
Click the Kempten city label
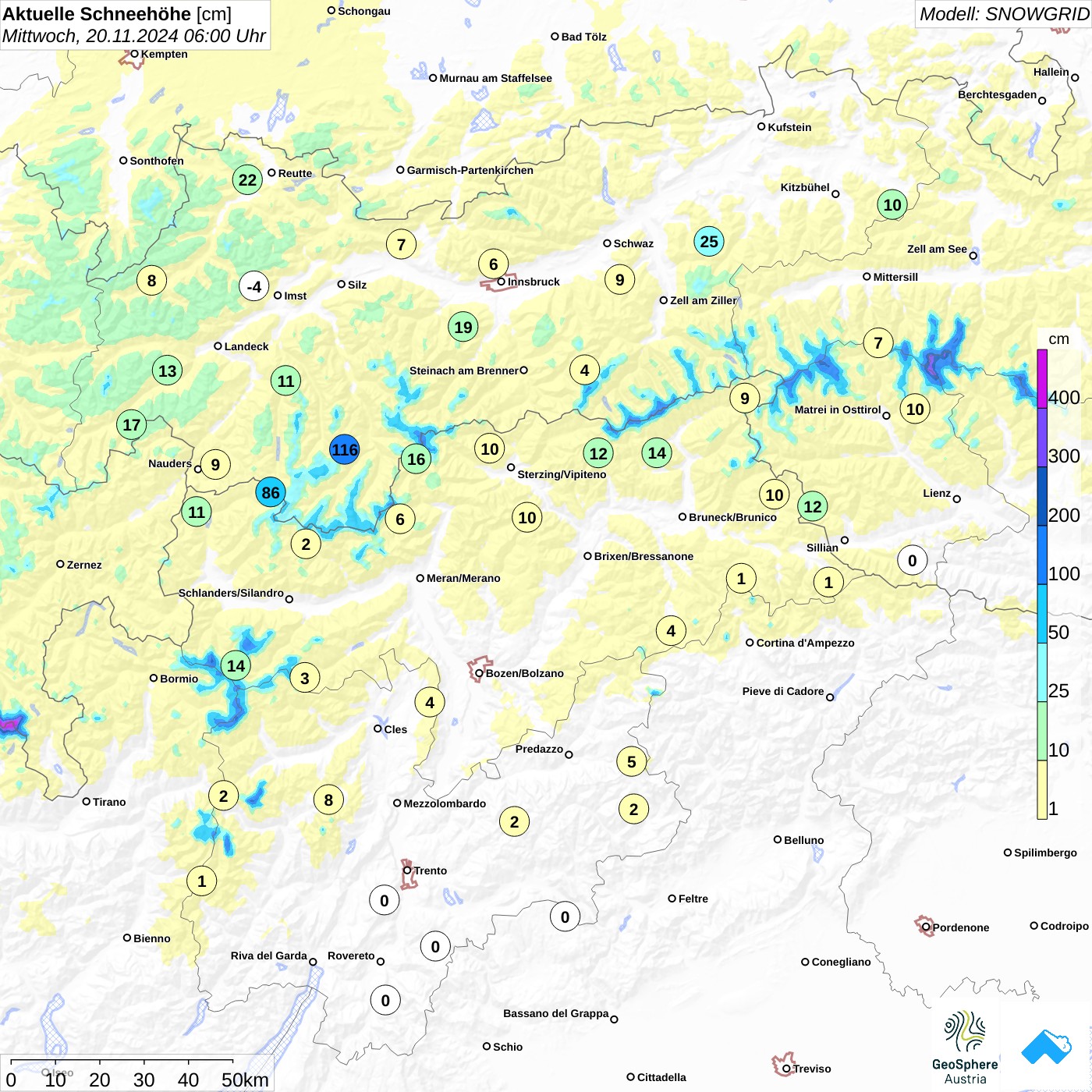click(164, 54)
